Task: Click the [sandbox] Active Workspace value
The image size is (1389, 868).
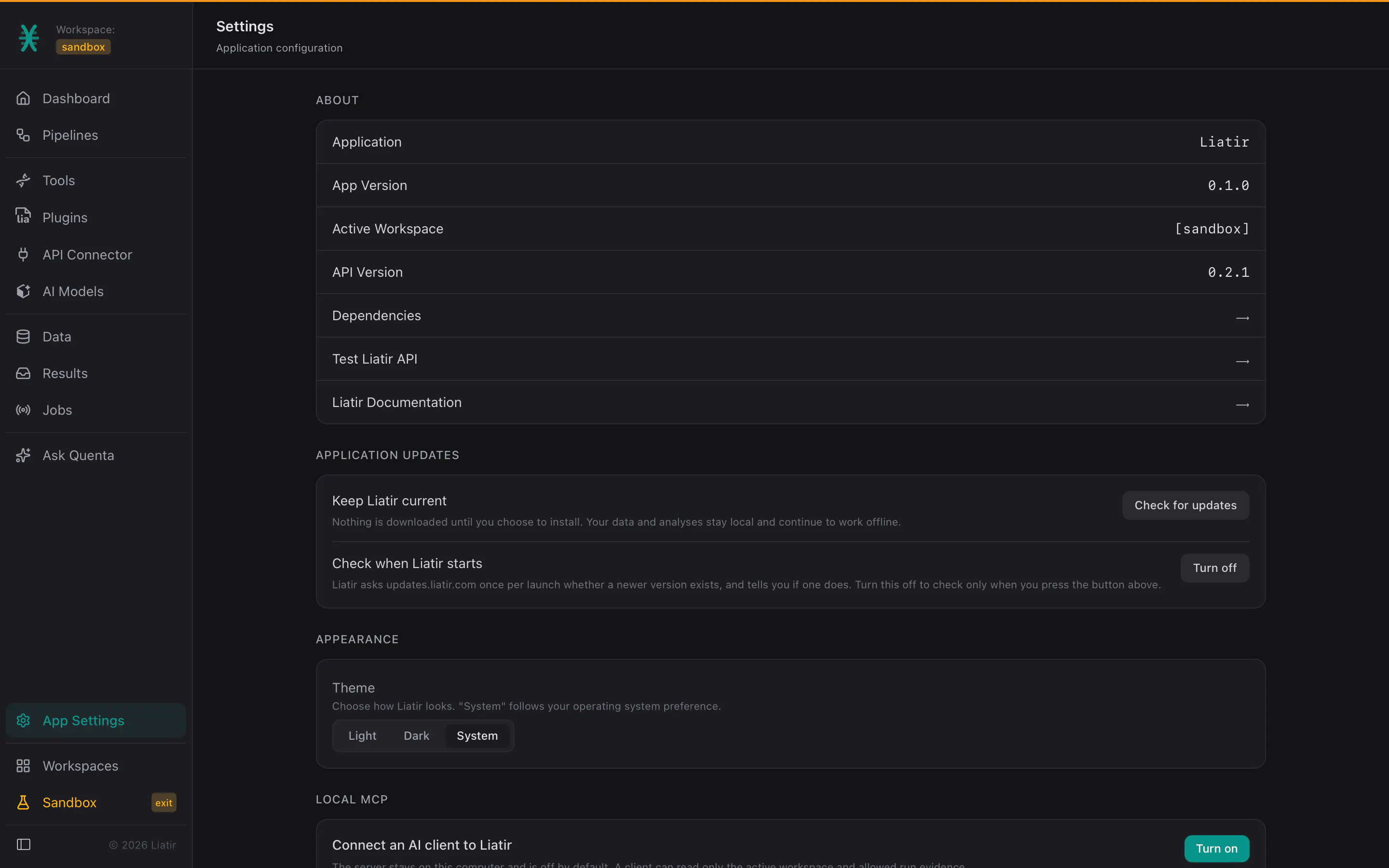Action: pos(1212,229)
